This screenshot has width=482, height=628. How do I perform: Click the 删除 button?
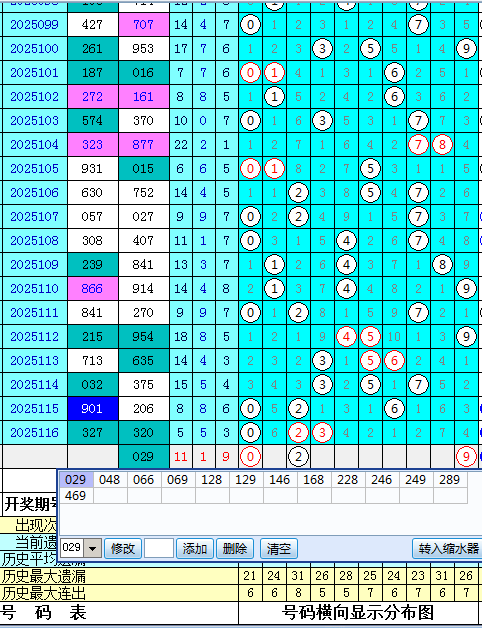tap(235, 548)
